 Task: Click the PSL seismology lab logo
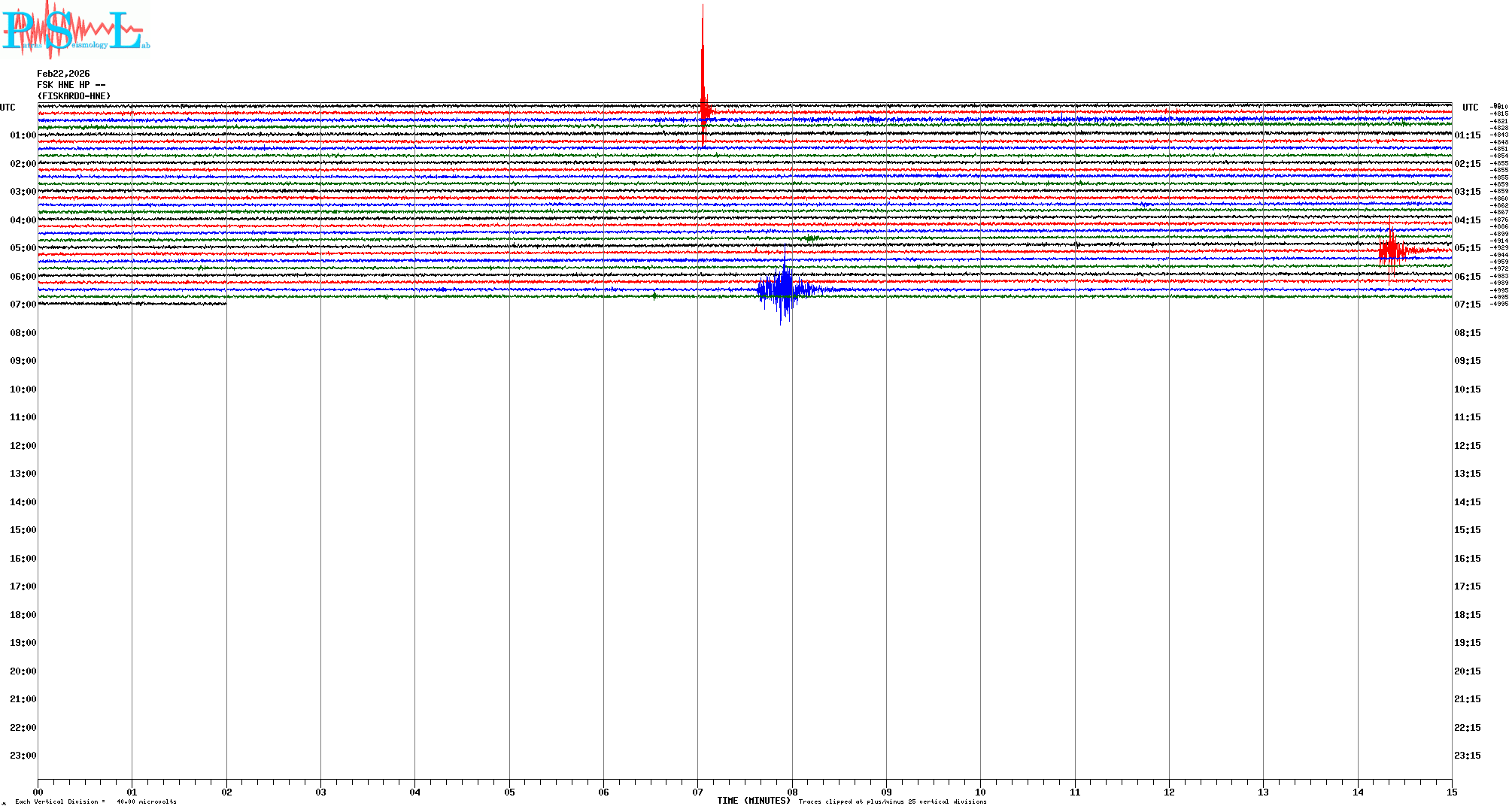75,30
